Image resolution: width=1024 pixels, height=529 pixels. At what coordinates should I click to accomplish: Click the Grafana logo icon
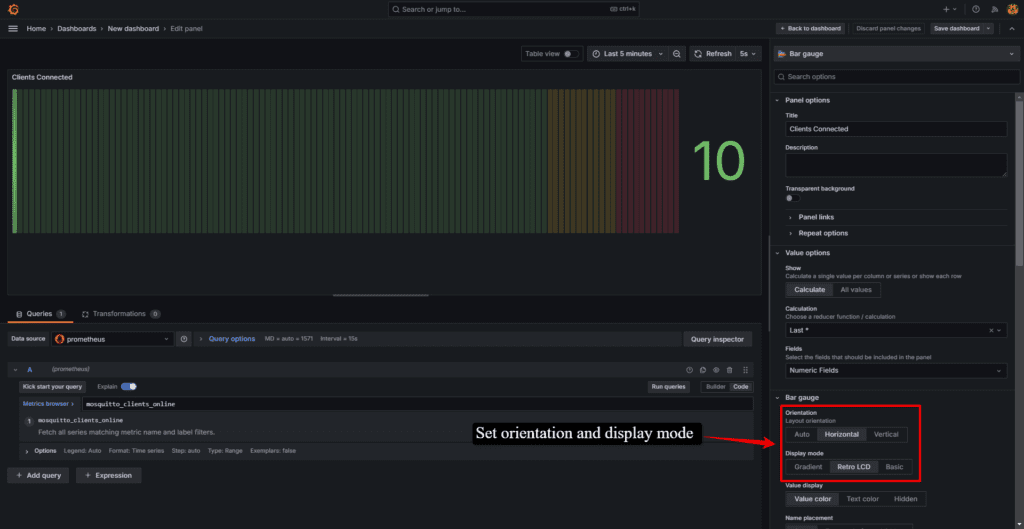point(13,9)
